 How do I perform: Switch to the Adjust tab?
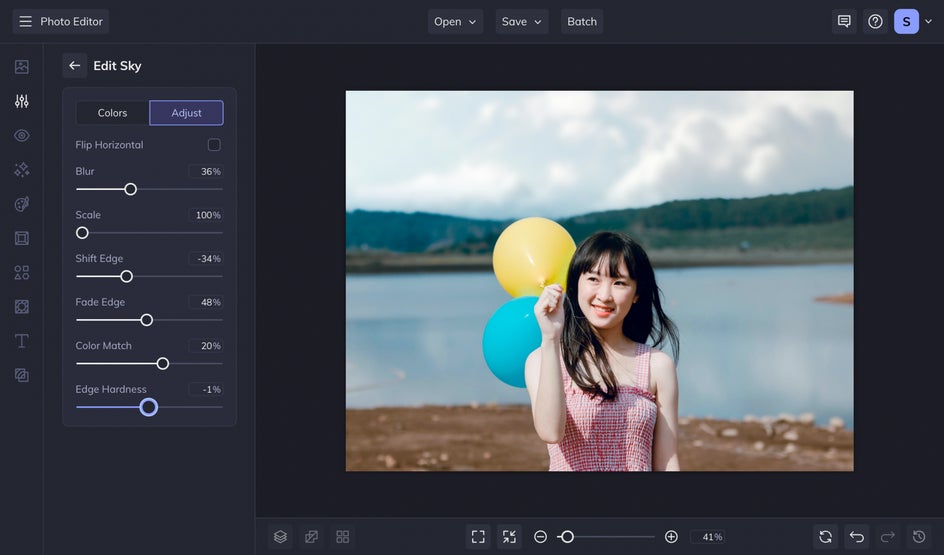[187, 113]
